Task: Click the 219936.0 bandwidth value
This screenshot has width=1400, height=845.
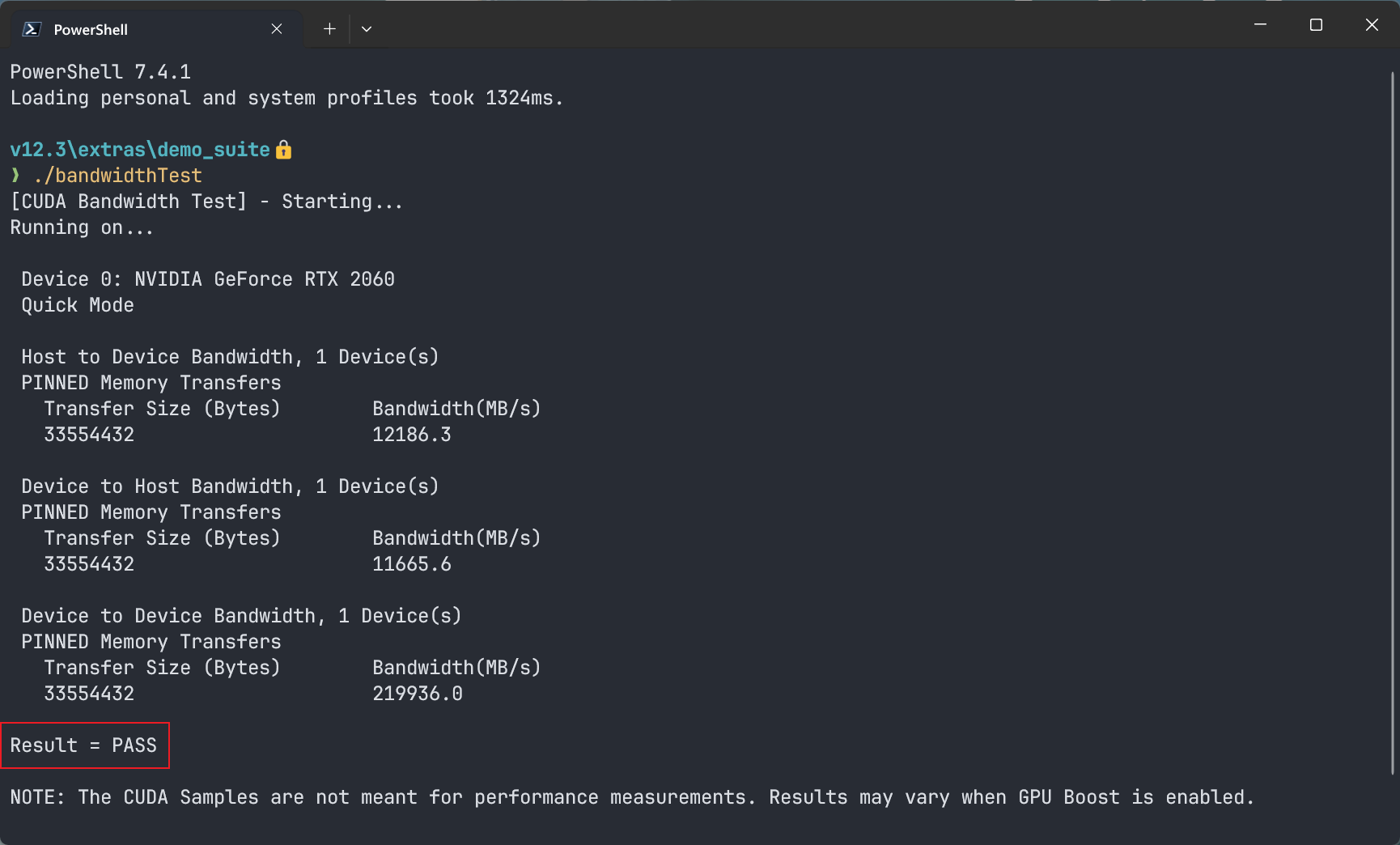Action: 418,694
